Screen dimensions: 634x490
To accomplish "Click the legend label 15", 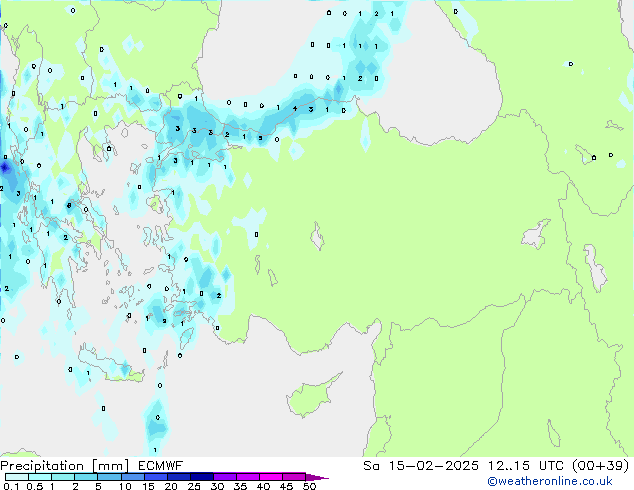I will pyautogui.click(x=148, y=486).
